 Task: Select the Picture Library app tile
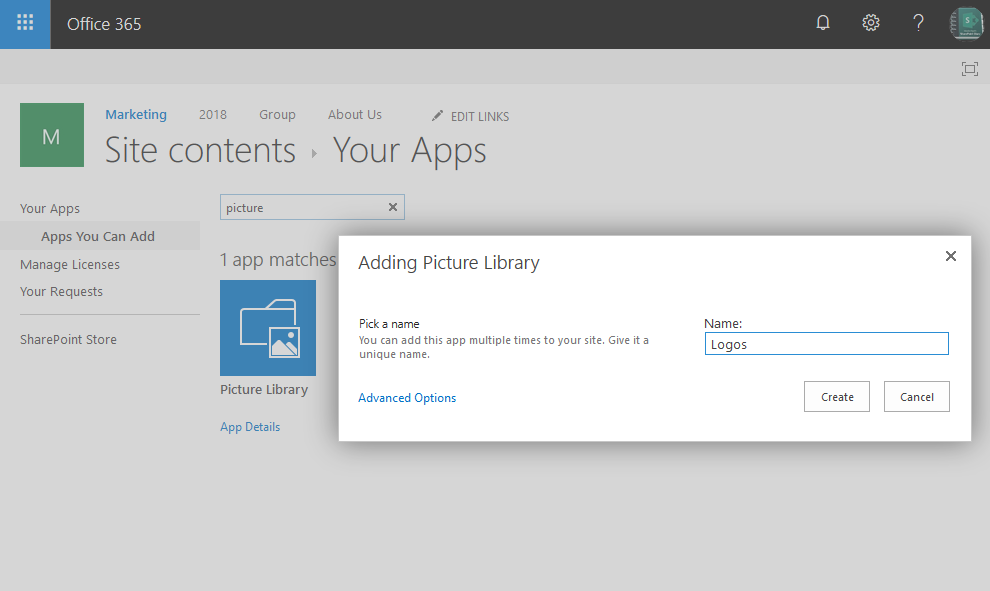coord(267,327)
